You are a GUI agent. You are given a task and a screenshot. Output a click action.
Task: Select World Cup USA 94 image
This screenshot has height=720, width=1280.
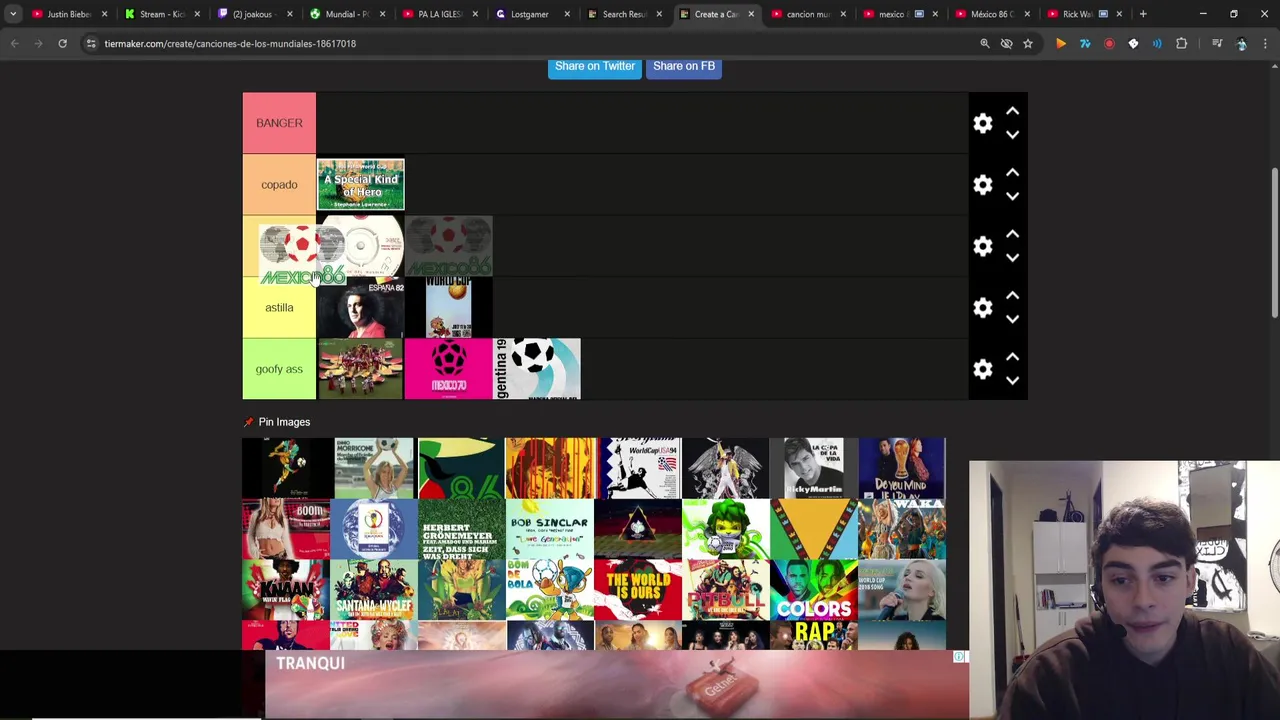[x=637, y=468]
